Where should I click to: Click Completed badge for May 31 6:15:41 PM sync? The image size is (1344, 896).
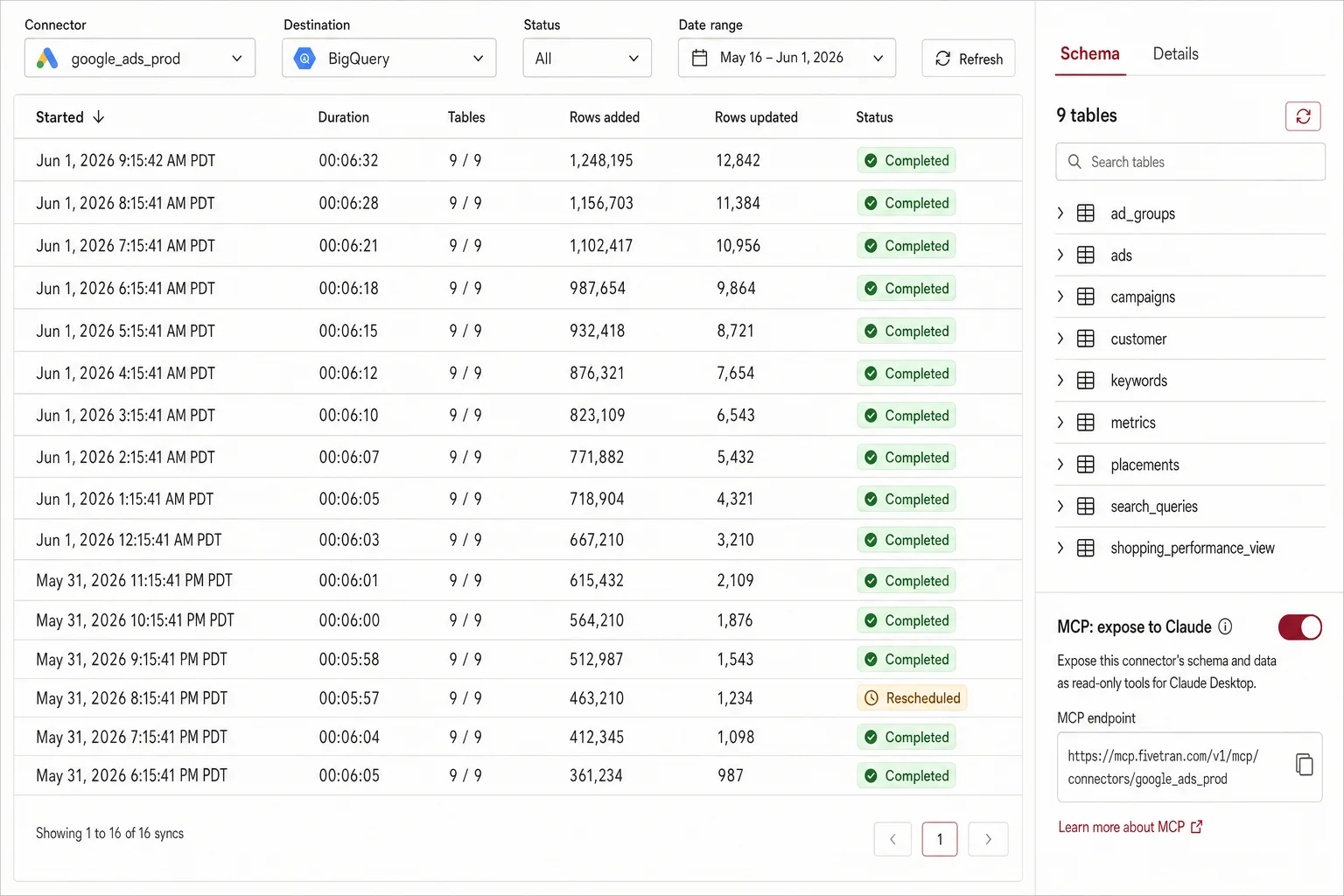[x=906, y=776]
